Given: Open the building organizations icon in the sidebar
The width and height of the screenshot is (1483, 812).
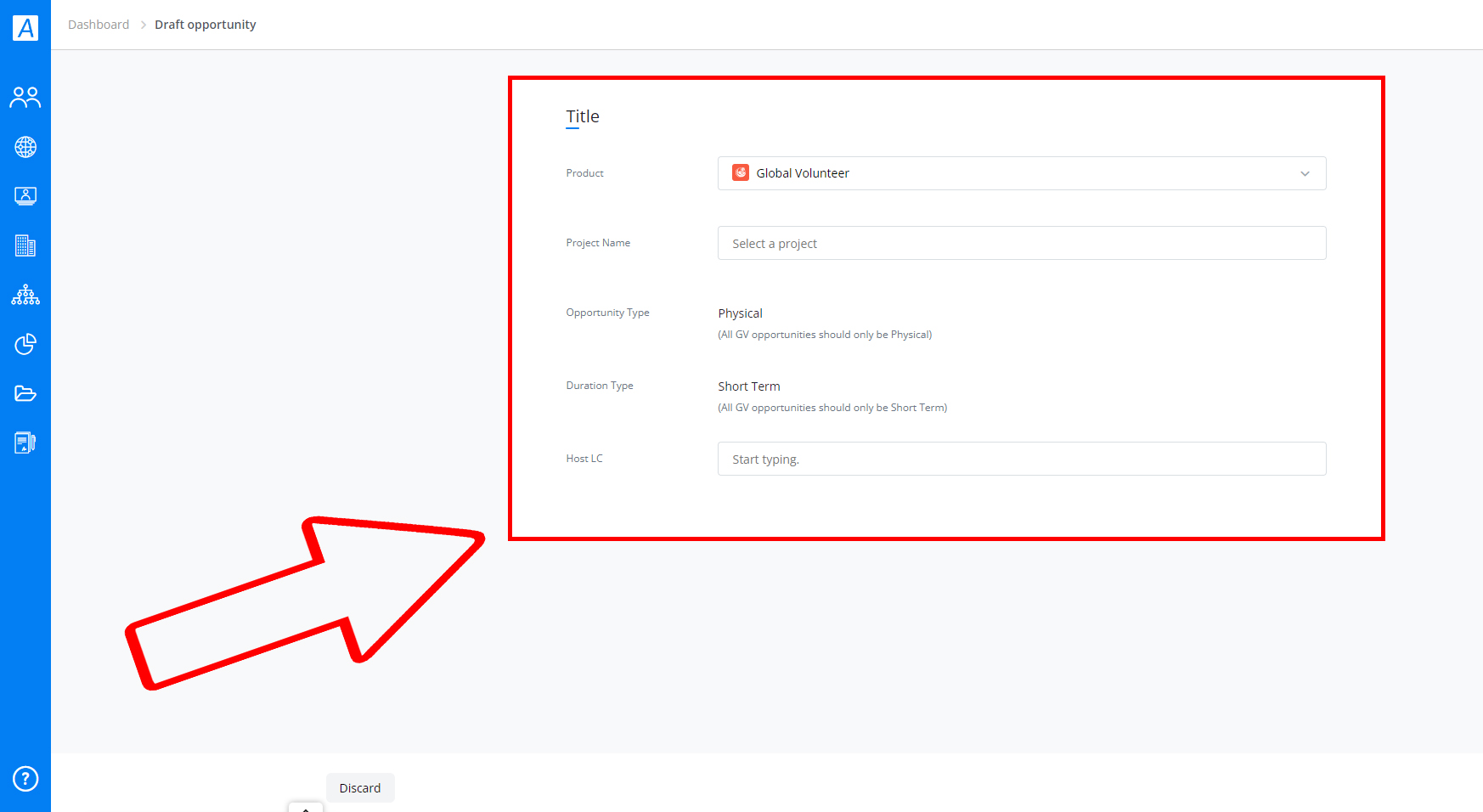Looking at the screenshot, I should [x=25, y=245].
